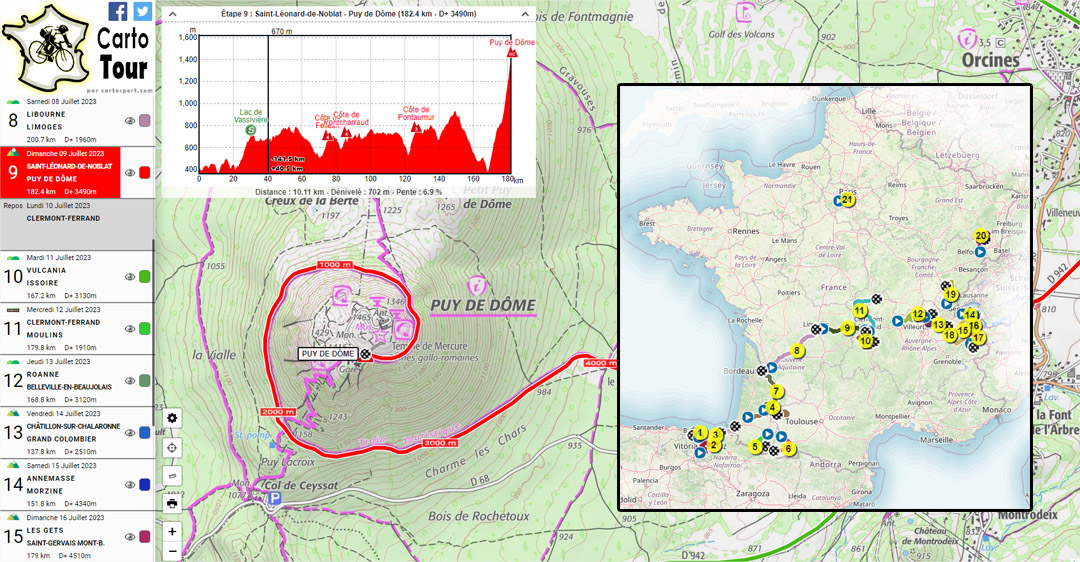The width and height of the screenshot is (1080, 562).
Task: Open the Facebook share icon
Action: tap(118, 11)
